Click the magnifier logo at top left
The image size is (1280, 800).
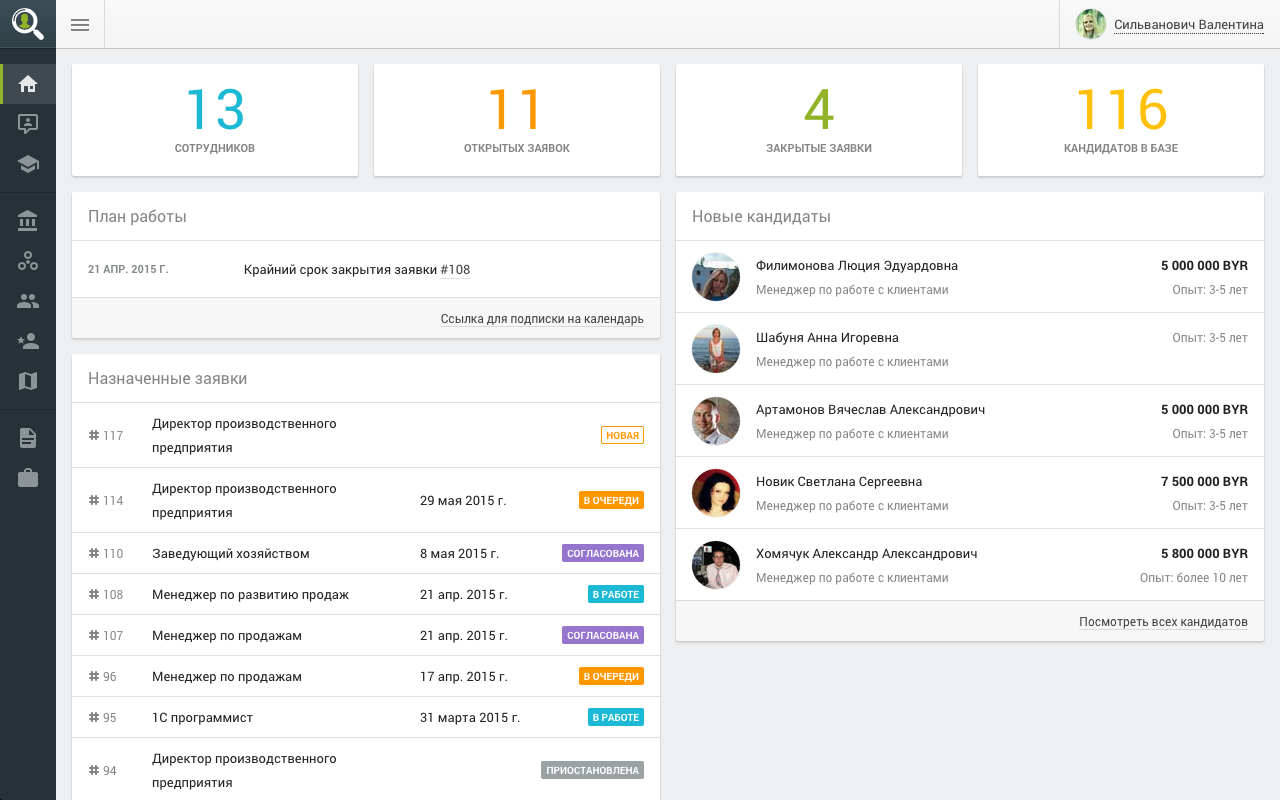click(28, 24)
